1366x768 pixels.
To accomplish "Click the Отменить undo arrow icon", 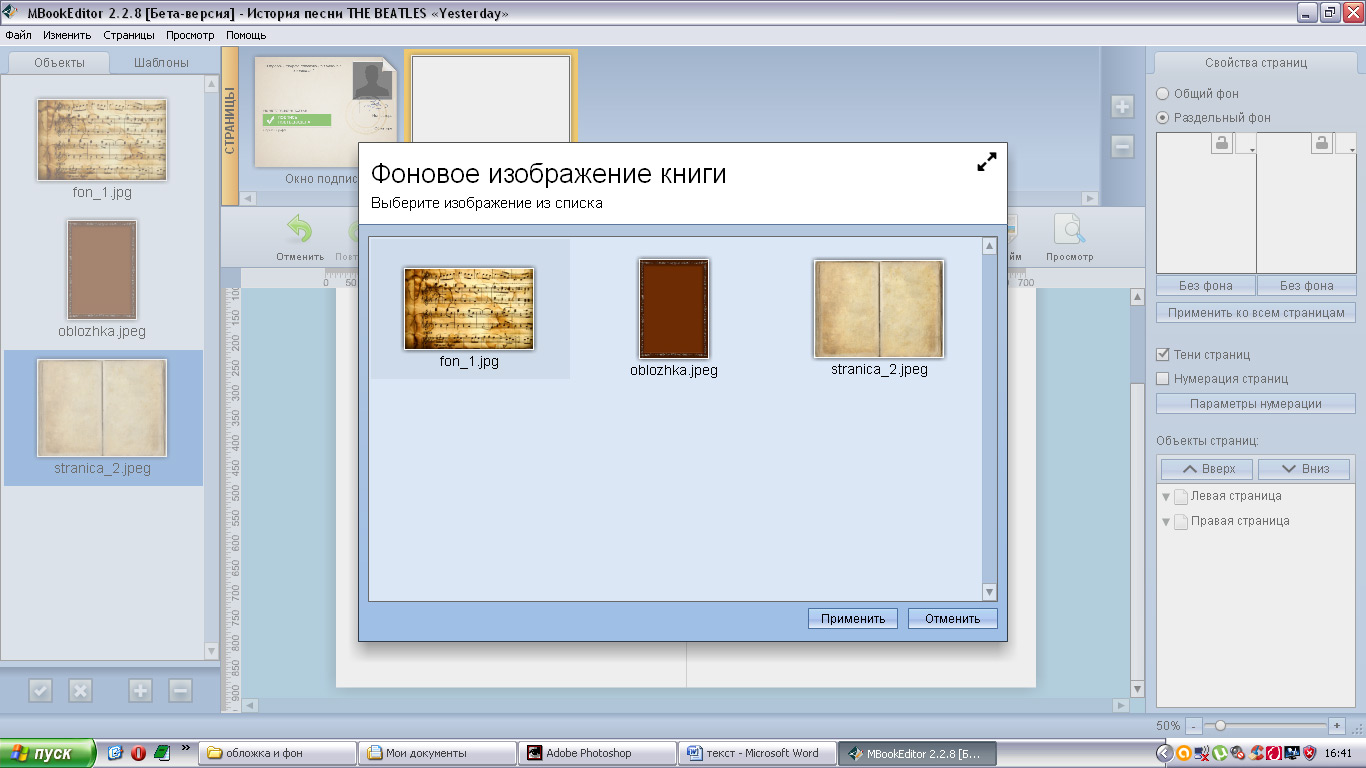I will pos(300,231).
